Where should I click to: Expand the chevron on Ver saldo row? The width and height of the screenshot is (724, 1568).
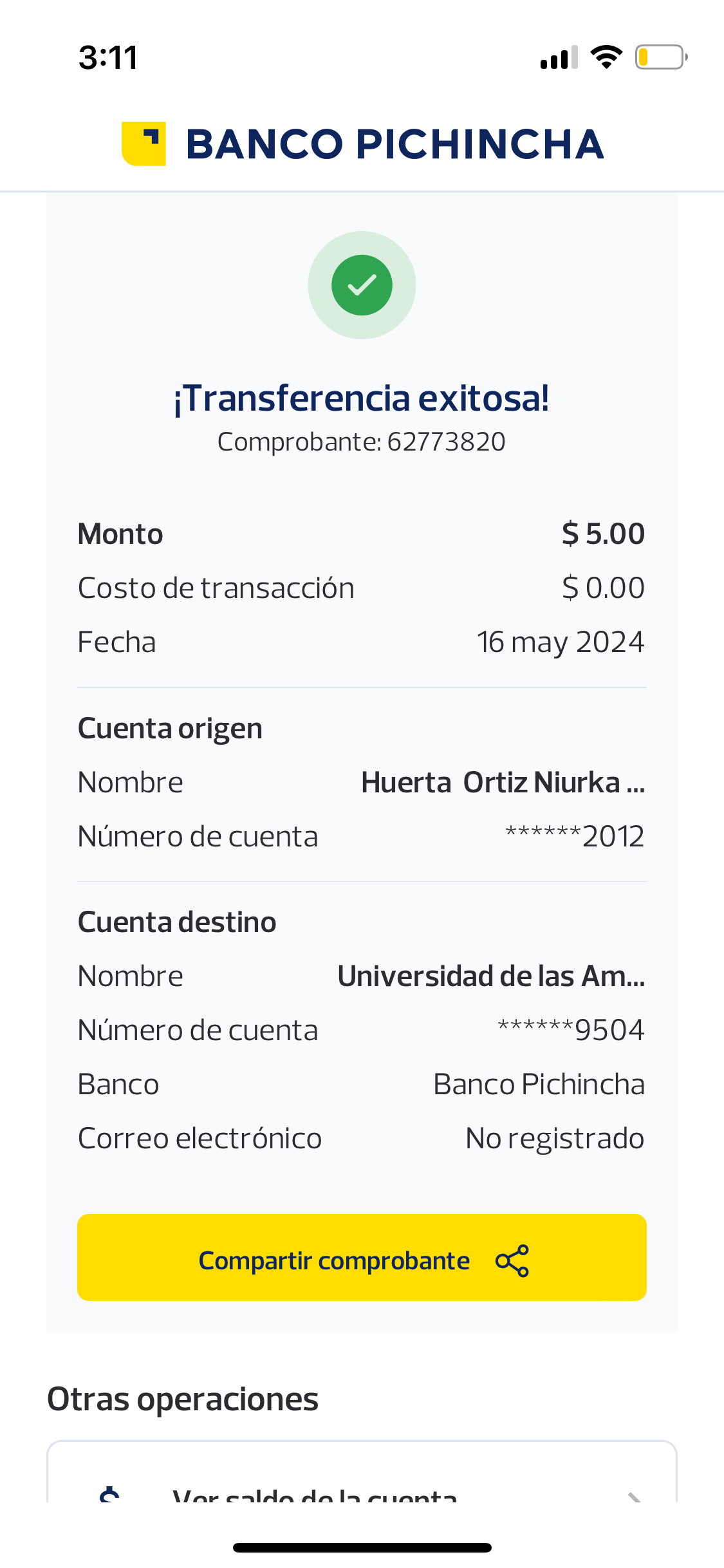coord(635,1497)
